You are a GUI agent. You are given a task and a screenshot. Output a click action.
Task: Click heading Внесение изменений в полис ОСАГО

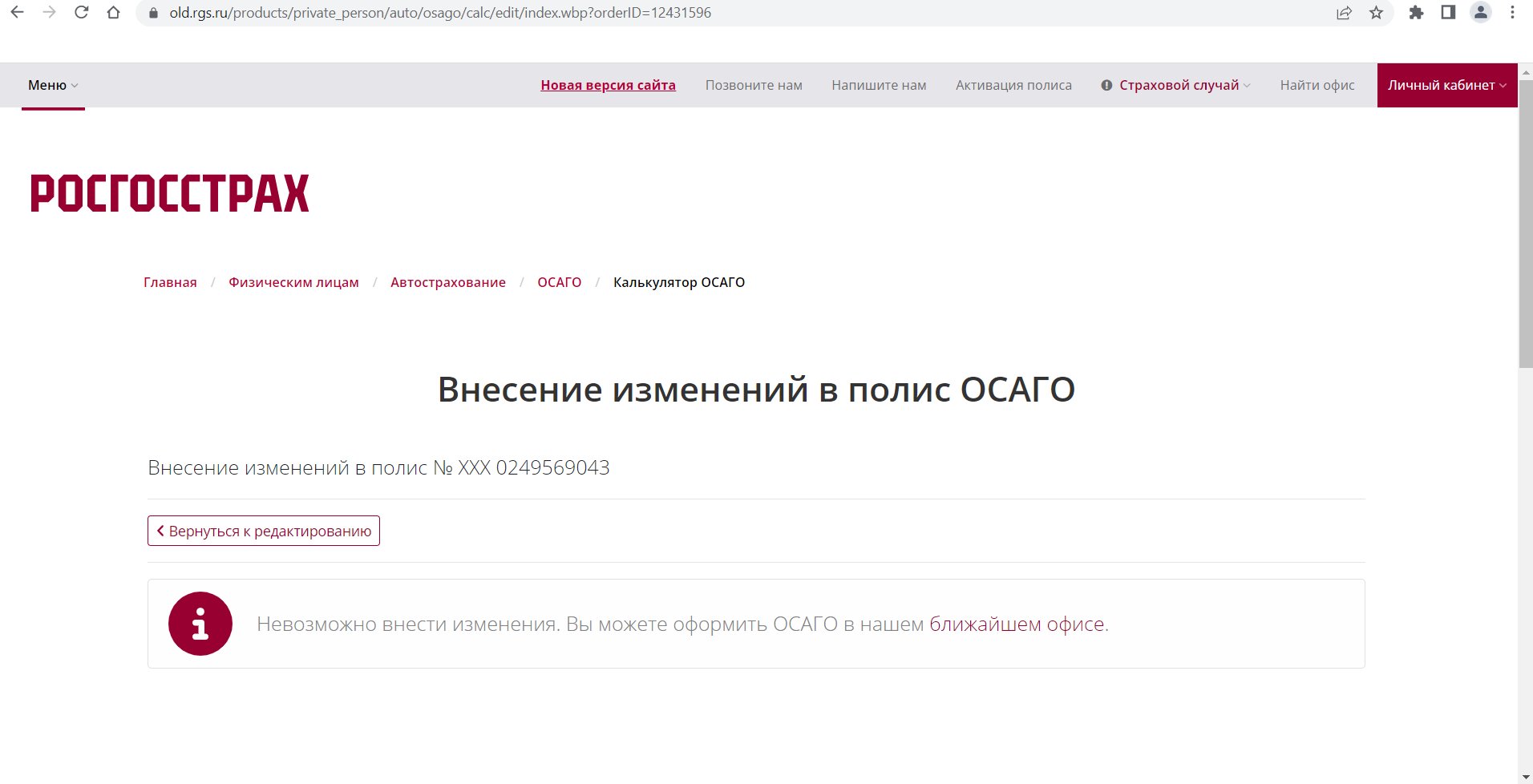pos(756,390)
